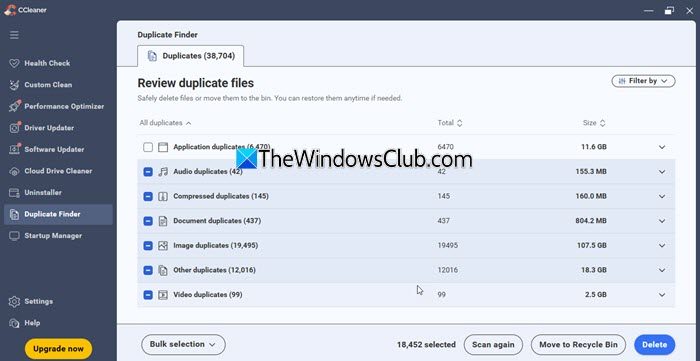Tick the Application duplicates checkbox
700x361 pixels.
coord(148,147)
